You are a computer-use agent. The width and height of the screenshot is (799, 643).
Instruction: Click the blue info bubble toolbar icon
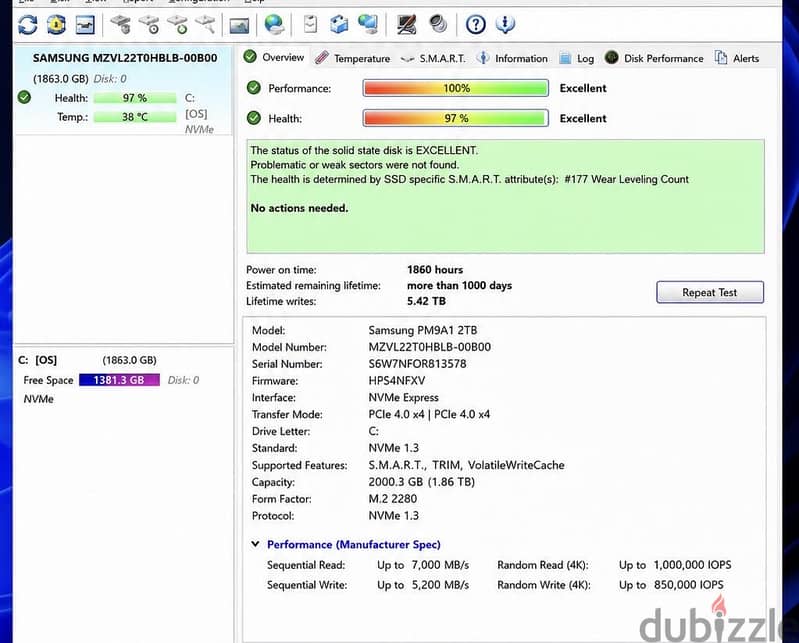pos(505,24)
